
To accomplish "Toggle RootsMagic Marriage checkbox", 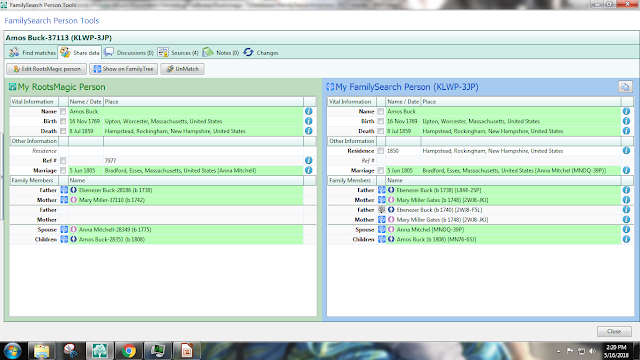I will [x=63, y=170].
